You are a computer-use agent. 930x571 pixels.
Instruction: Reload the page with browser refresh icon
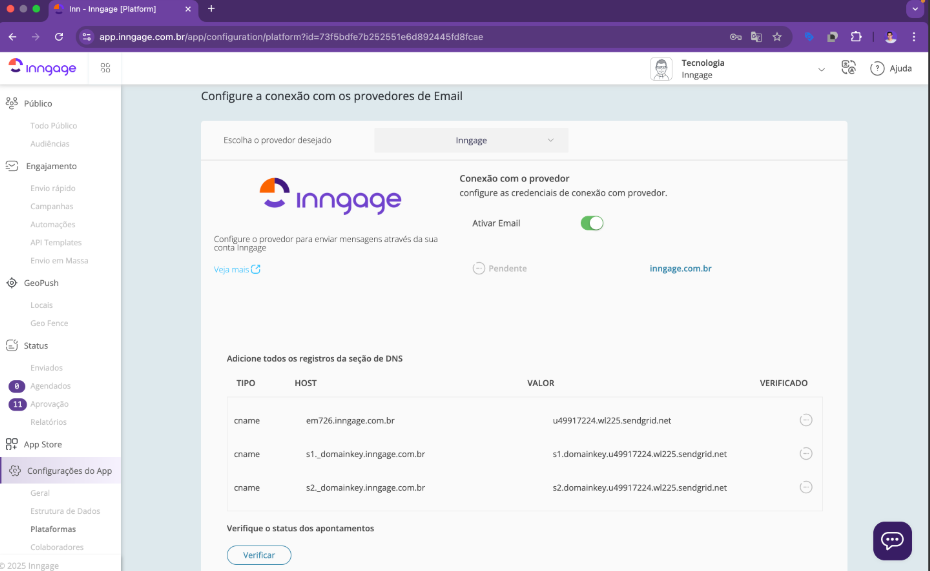[x=59, y=37]
